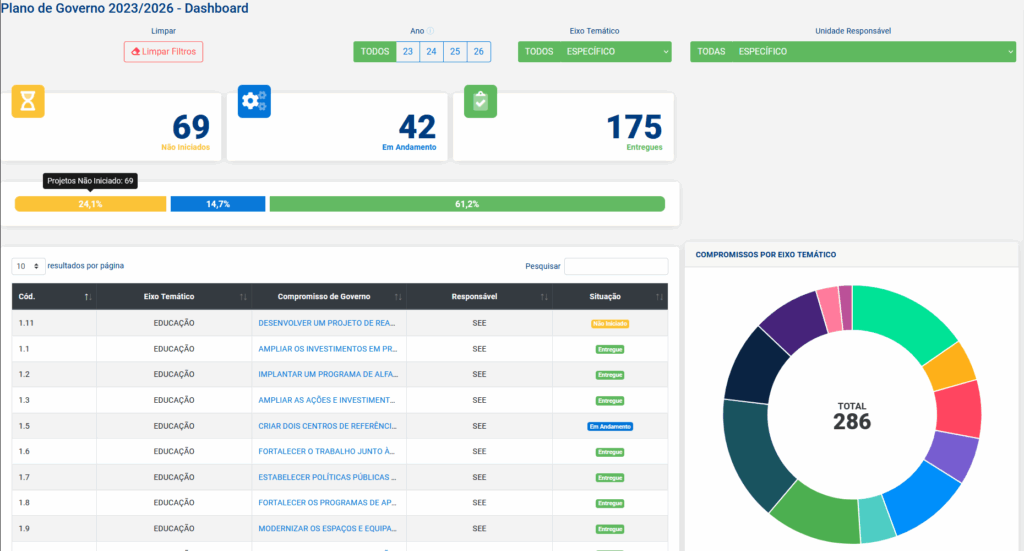
Task: Click Limpar Filtros button
Action: tap(163, 51)
